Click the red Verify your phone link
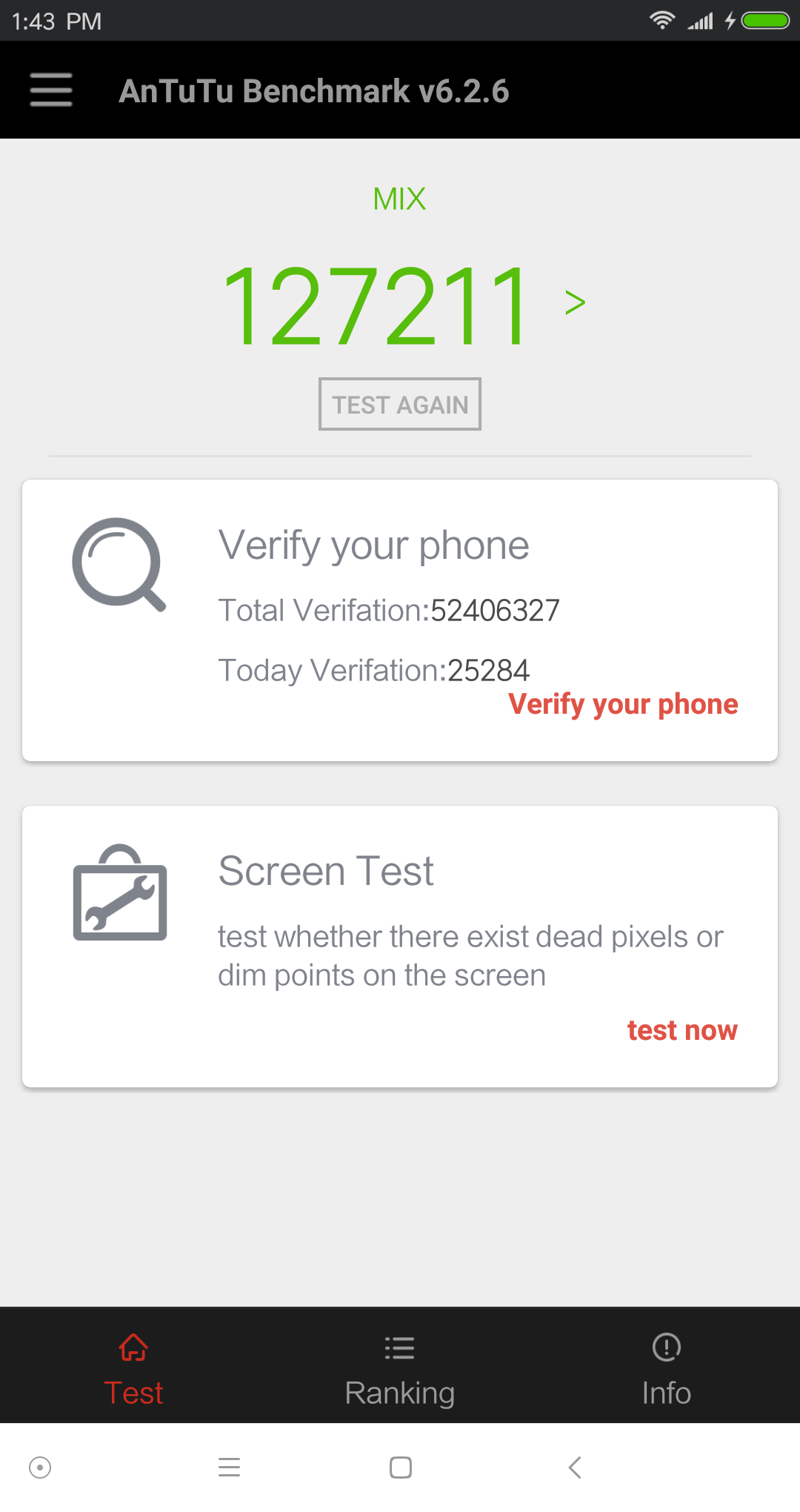Screen dimensions: 800x1512 (x=623, y=704)
